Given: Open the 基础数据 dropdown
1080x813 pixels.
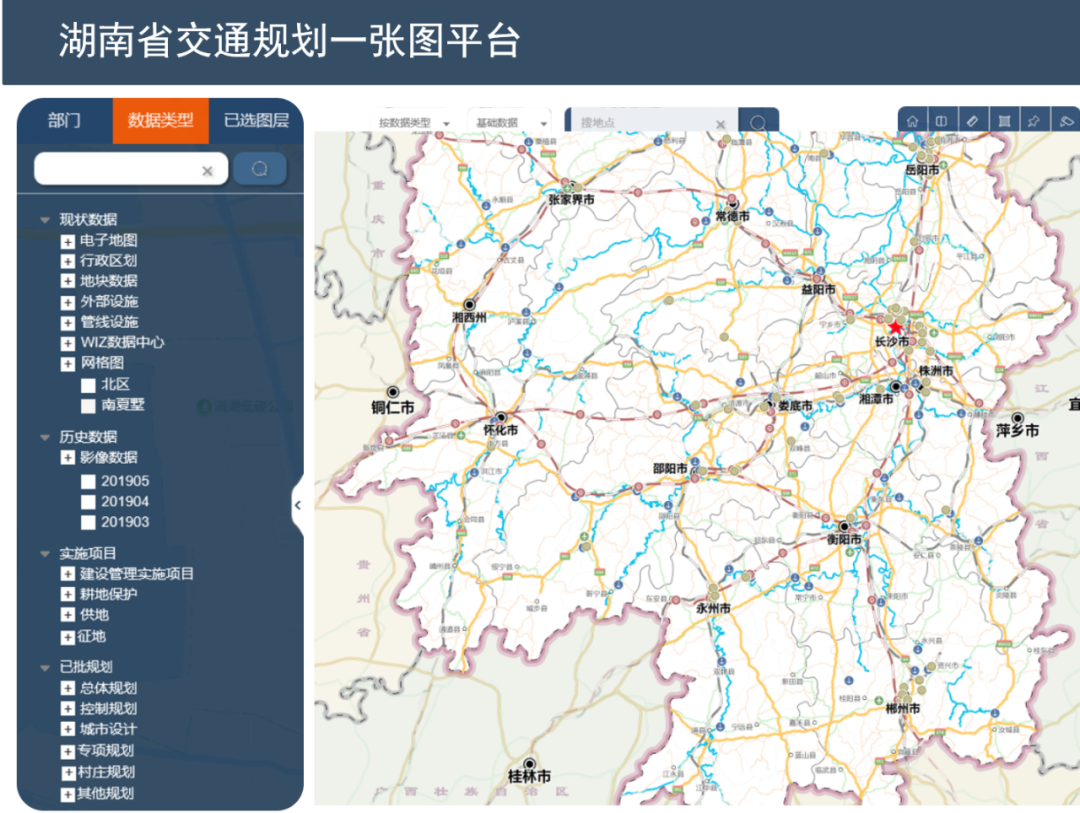Looking at the screenshot, I should tap(512, 123).
